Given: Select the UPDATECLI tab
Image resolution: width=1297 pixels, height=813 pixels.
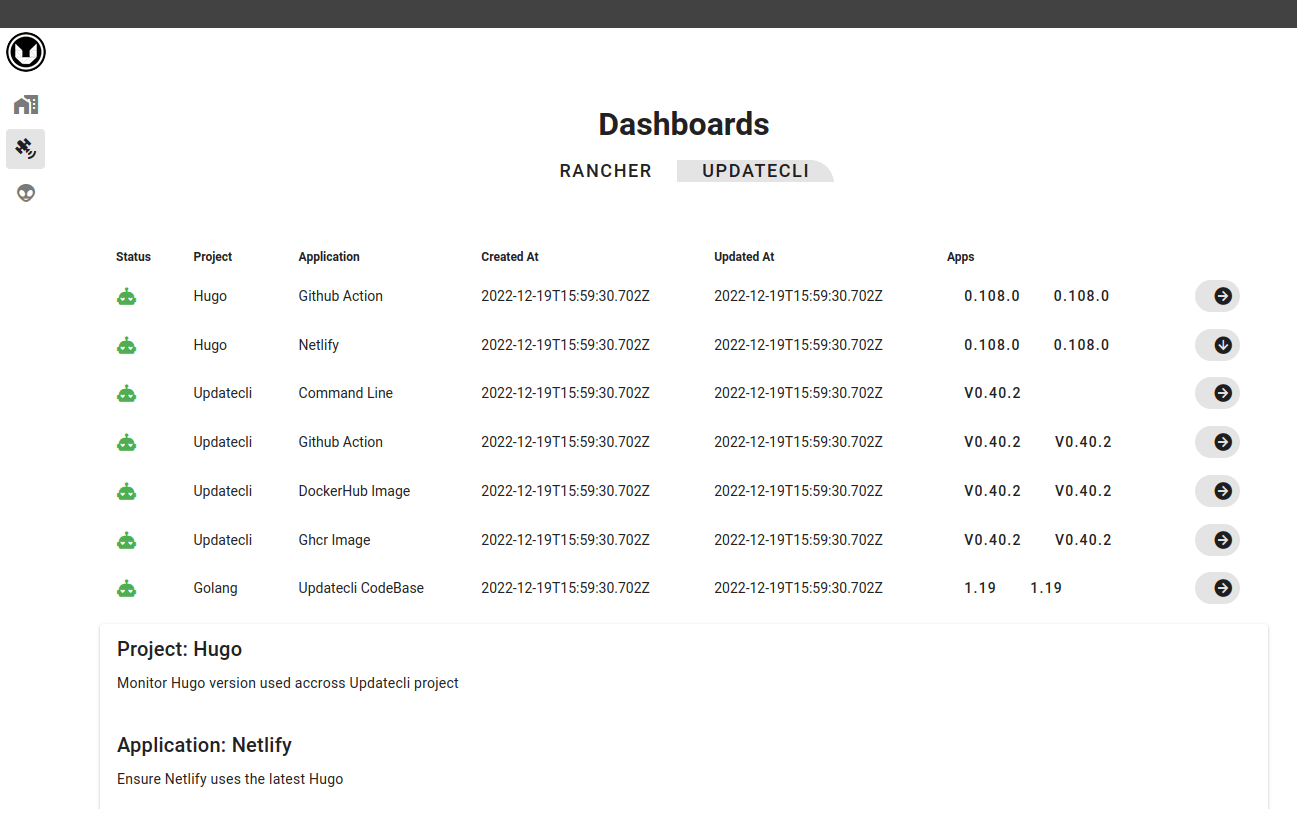Looking at the screenshot, I should point(755,171).
